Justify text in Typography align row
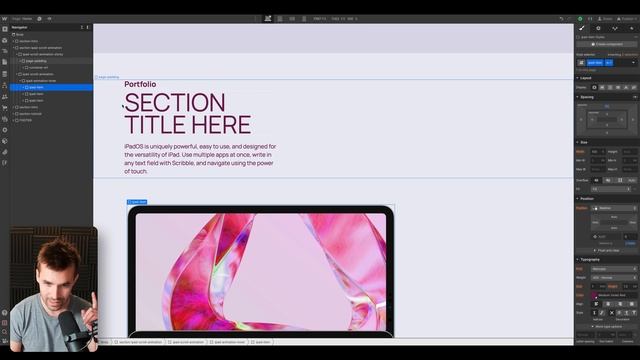The image size is (640, 360). [632, 304]
